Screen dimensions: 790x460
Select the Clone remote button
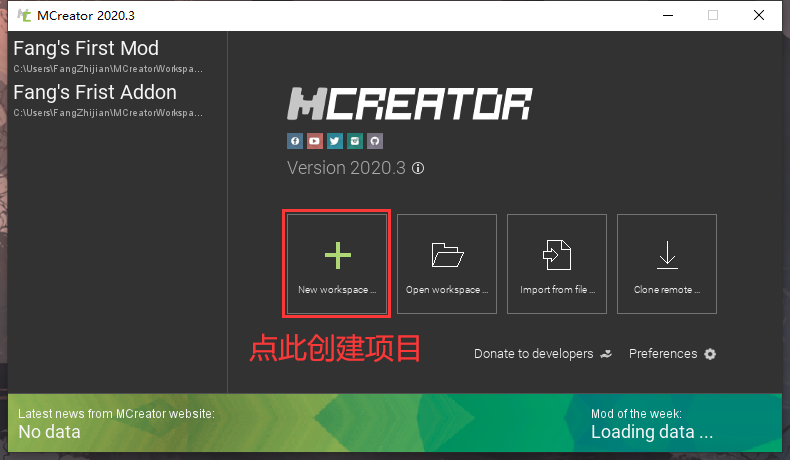pyautogui.click(x=667, y=264)
